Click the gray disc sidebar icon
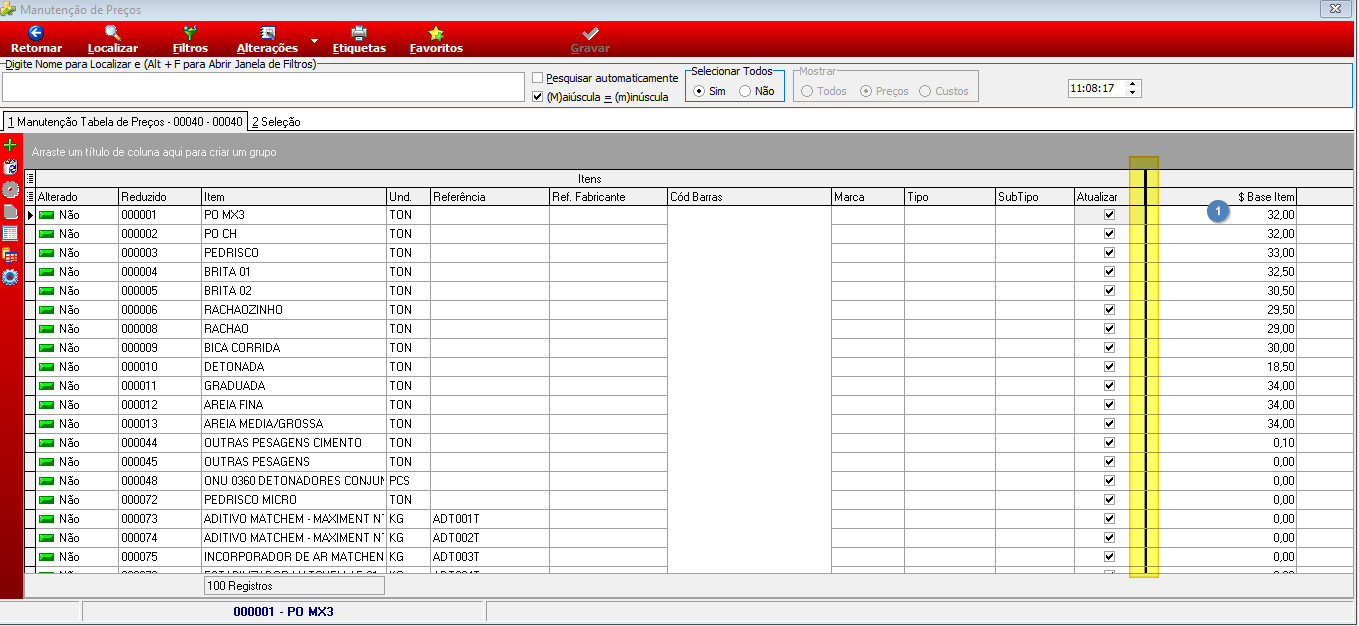 point(11,189)
